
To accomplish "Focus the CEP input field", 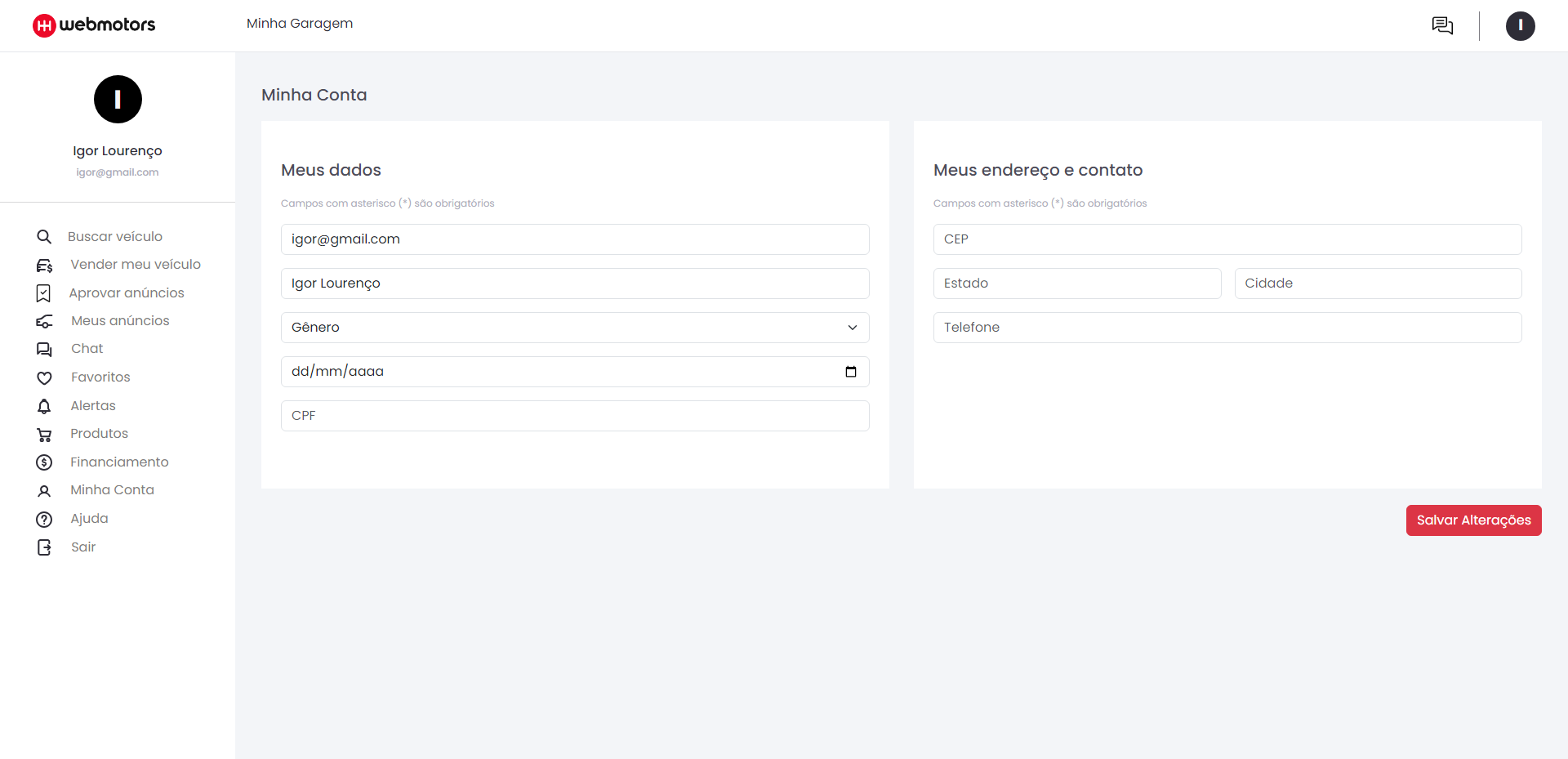I will [1227, 239].
